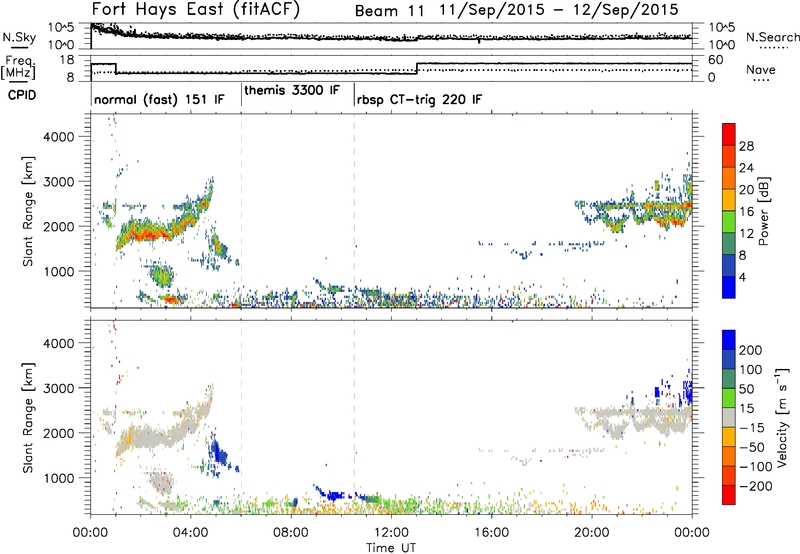Click the 'Power [dB]' color bar label
800x554 pixels.
coord(764,211)
